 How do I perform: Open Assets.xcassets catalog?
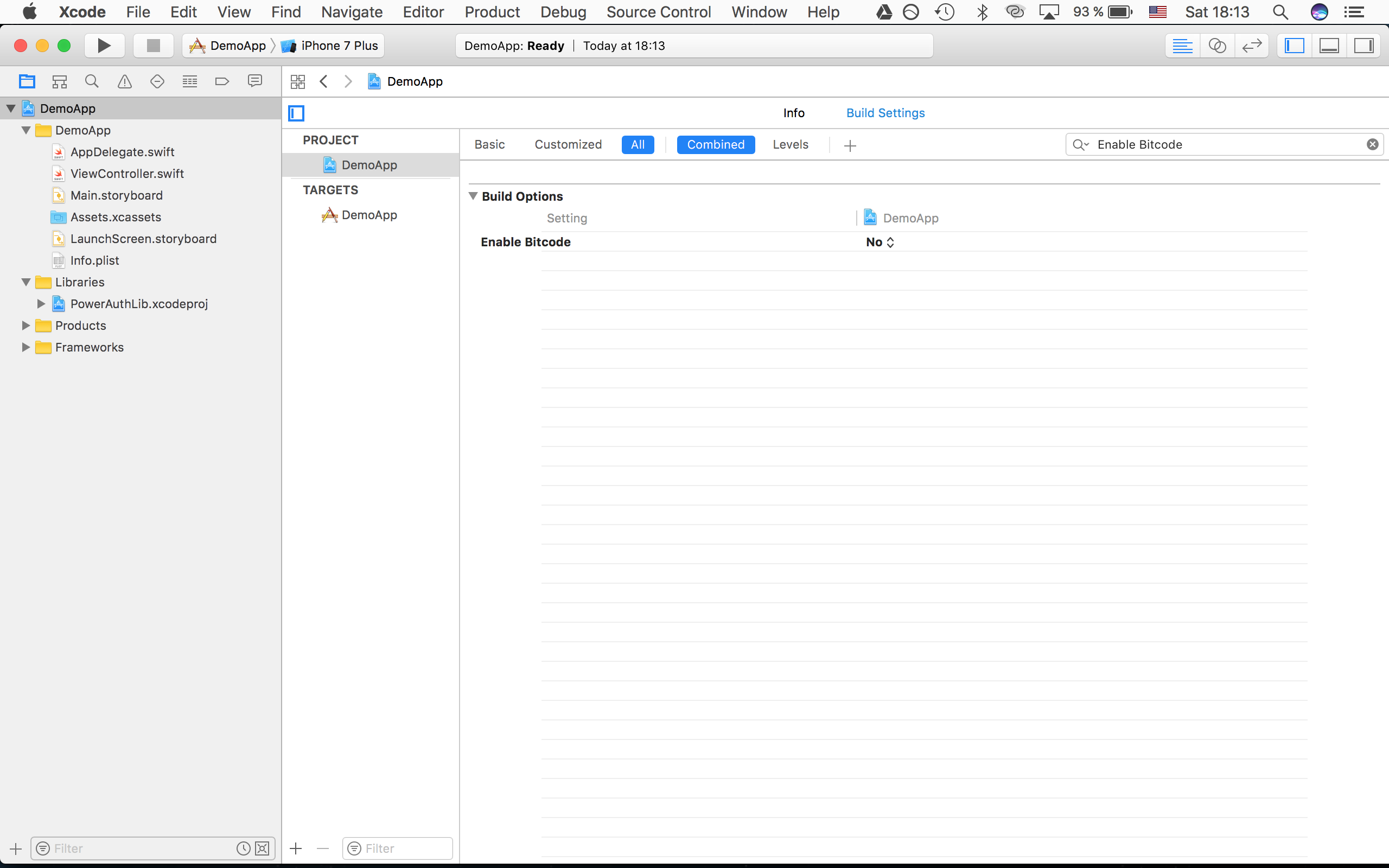(x=116, y=217)
